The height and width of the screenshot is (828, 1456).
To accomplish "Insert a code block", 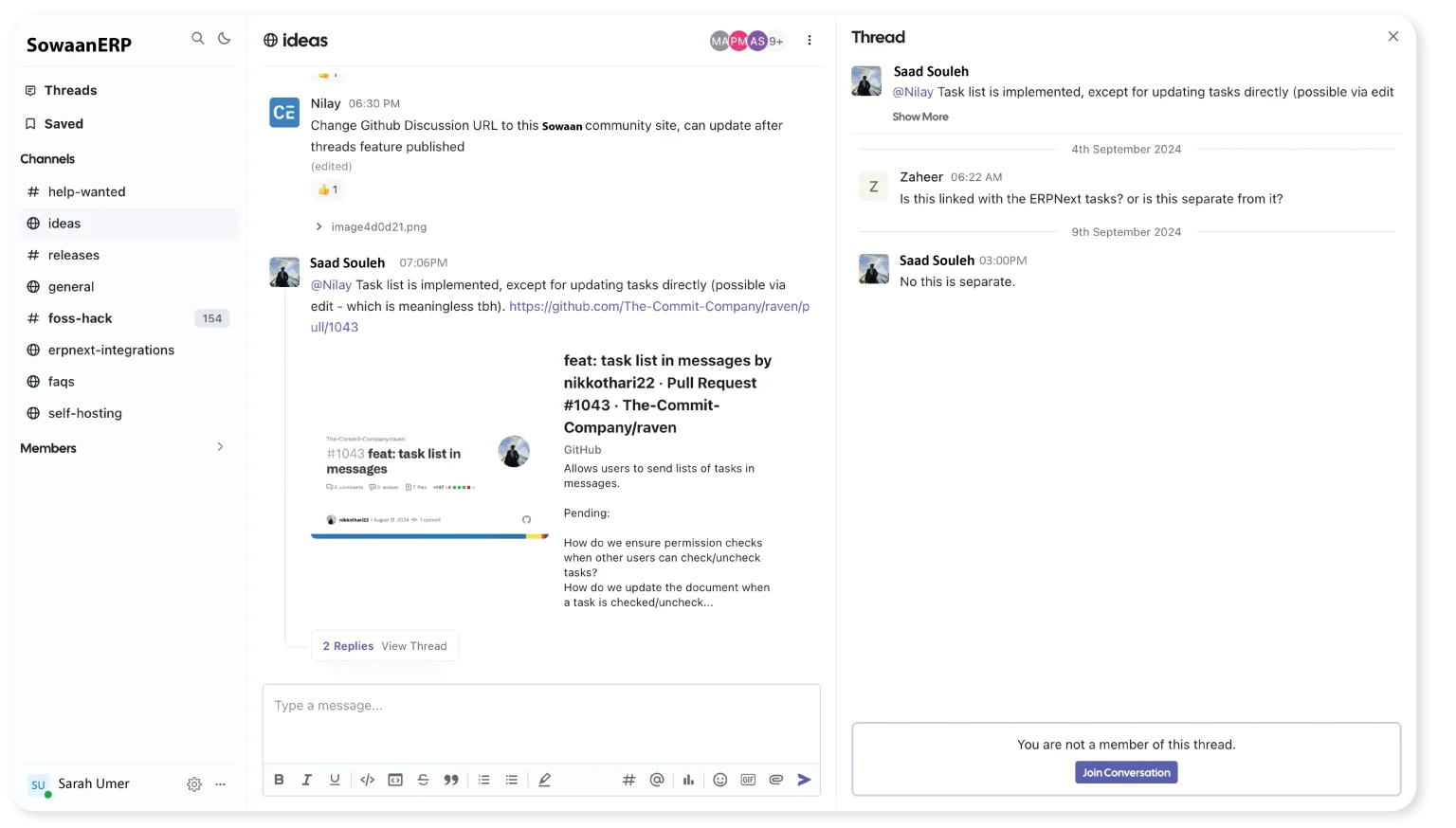I will tap(395, 780).
